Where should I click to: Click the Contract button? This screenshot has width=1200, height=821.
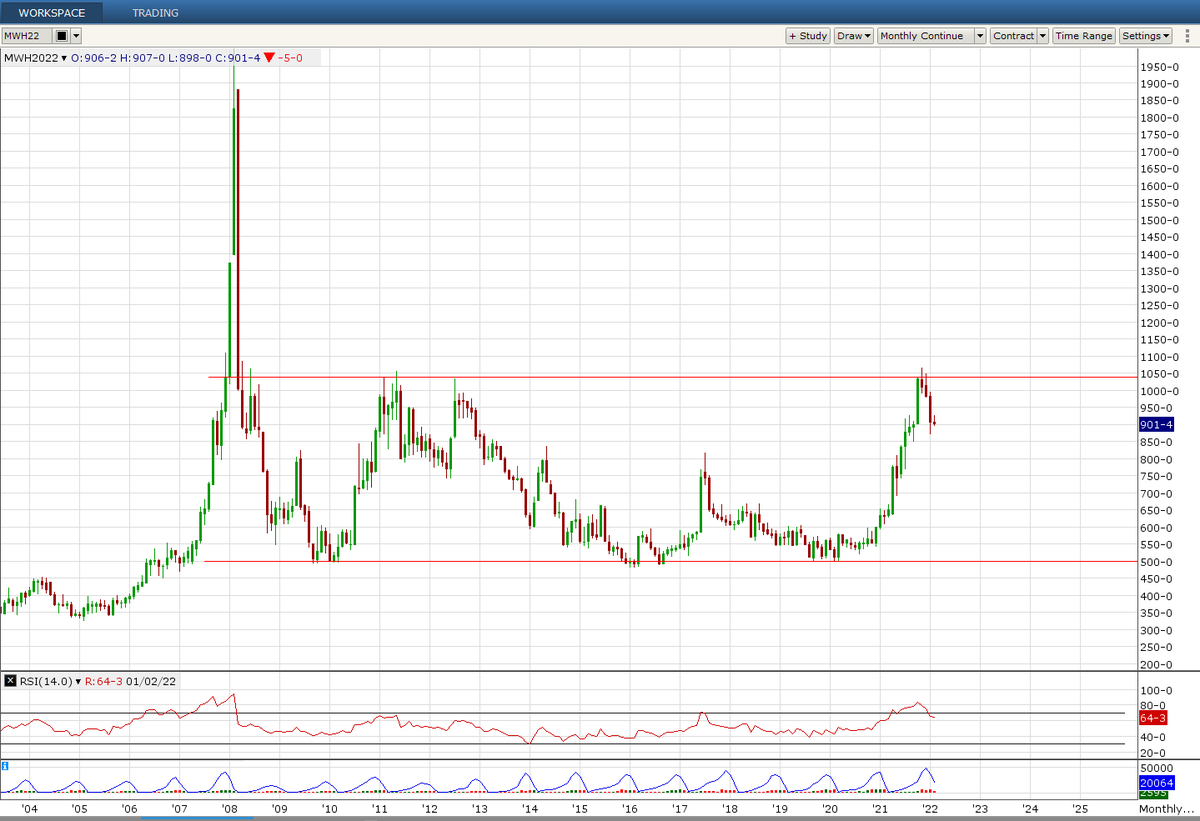(x=1013, y=36)
